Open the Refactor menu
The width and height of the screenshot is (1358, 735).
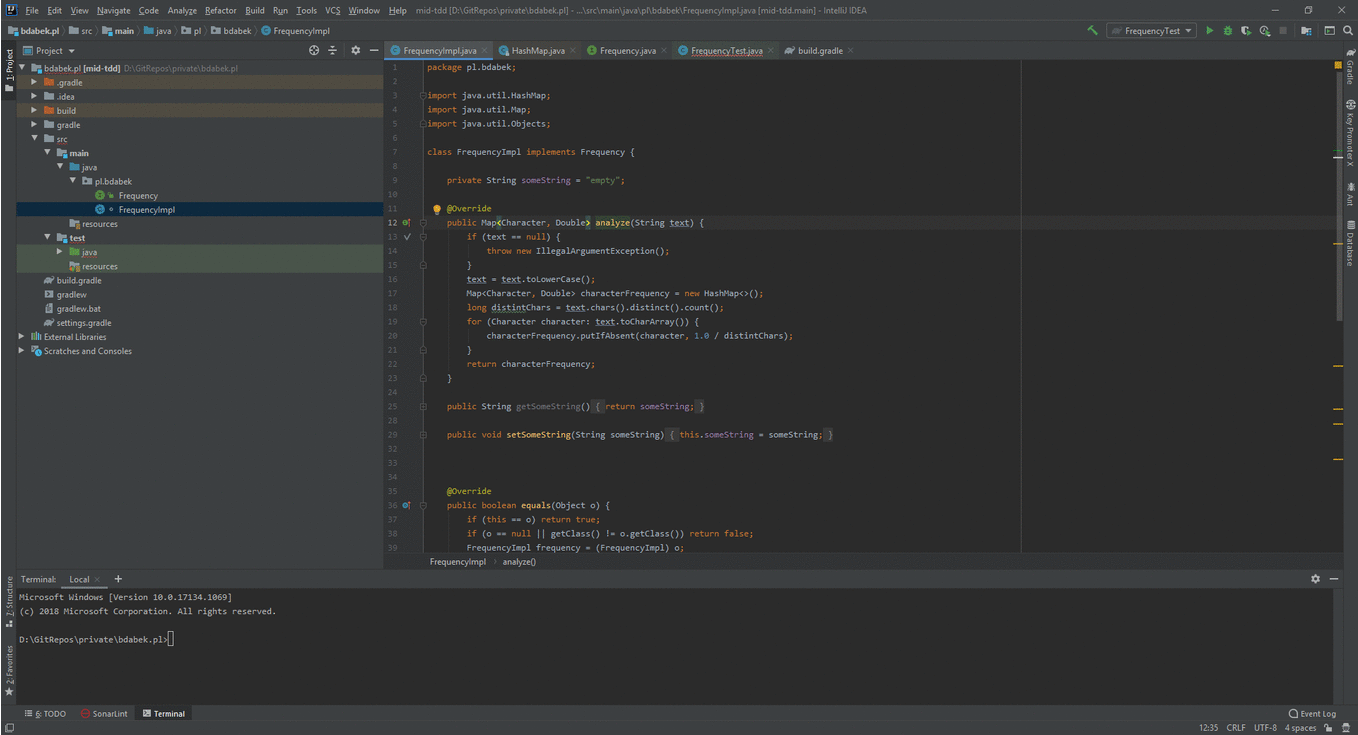tap(221, 10)
